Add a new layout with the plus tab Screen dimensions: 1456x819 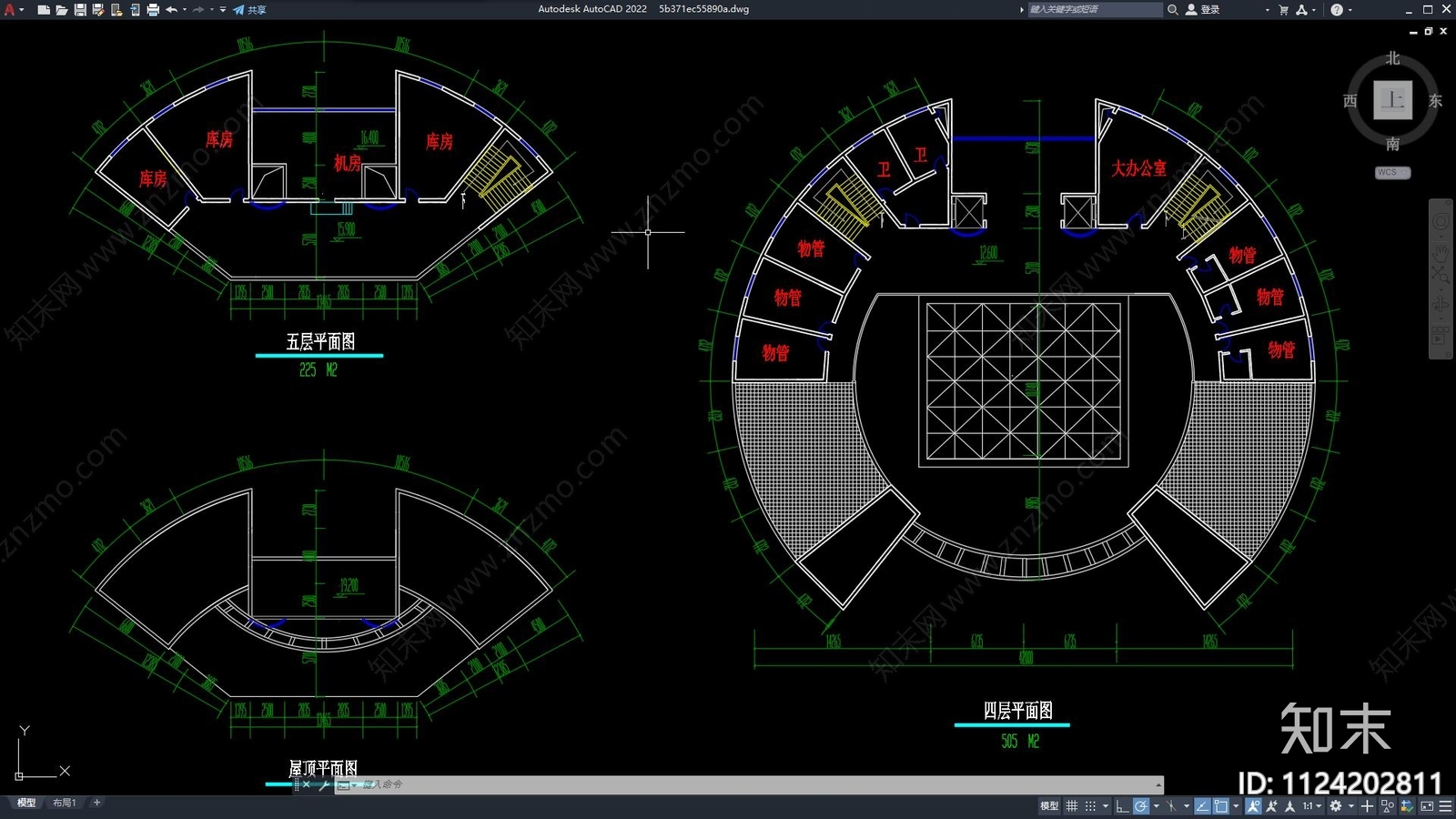[x=96, y=803]
